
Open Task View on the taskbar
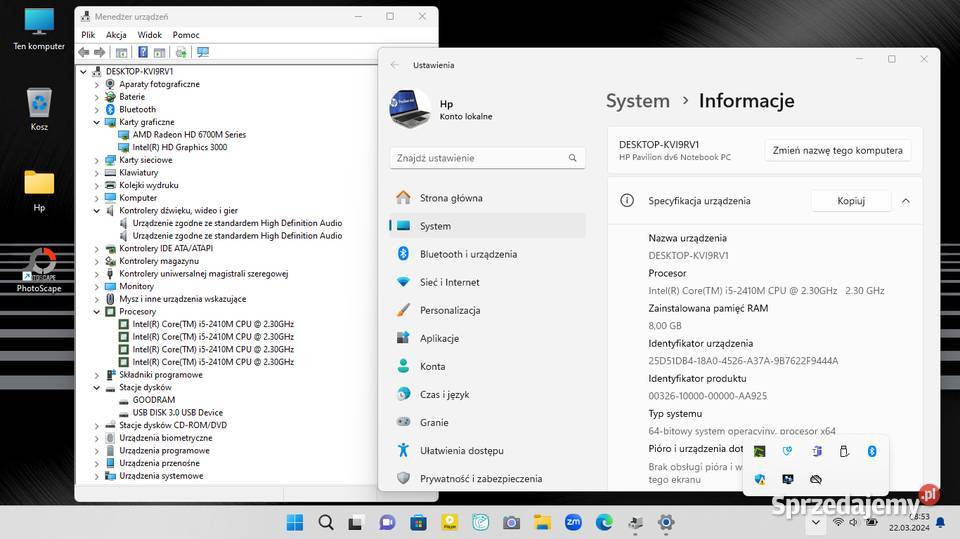pos(356,522)
